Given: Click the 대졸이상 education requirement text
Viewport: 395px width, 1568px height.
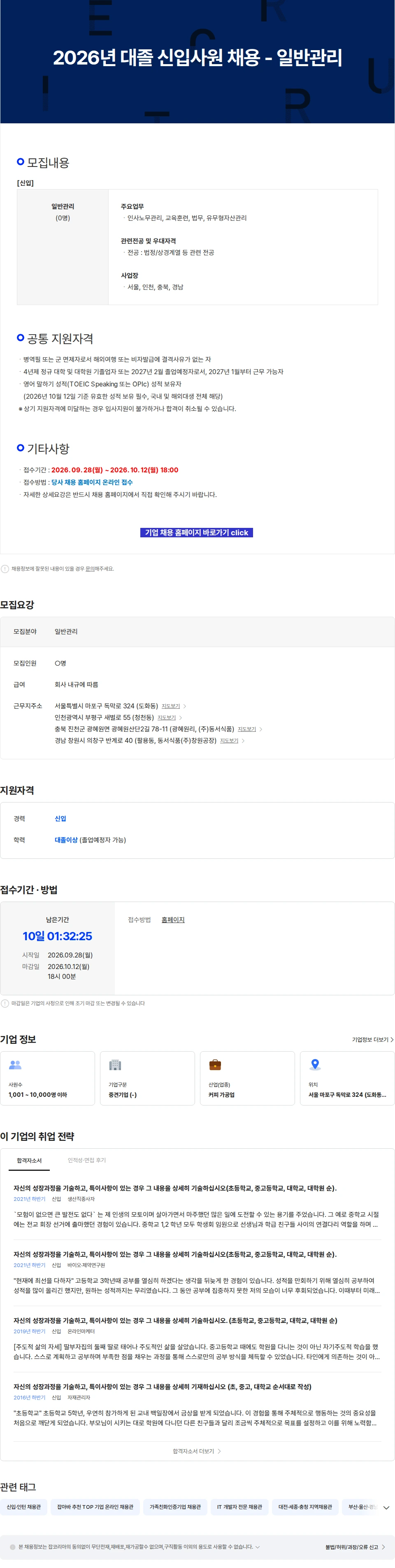Looking at the screenshot, I should [x=66, y=840].
